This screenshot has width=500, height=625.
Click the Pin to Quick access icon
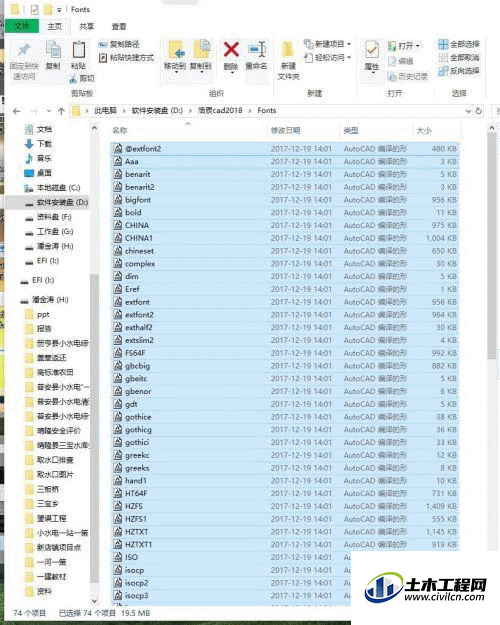pos(24,51)
